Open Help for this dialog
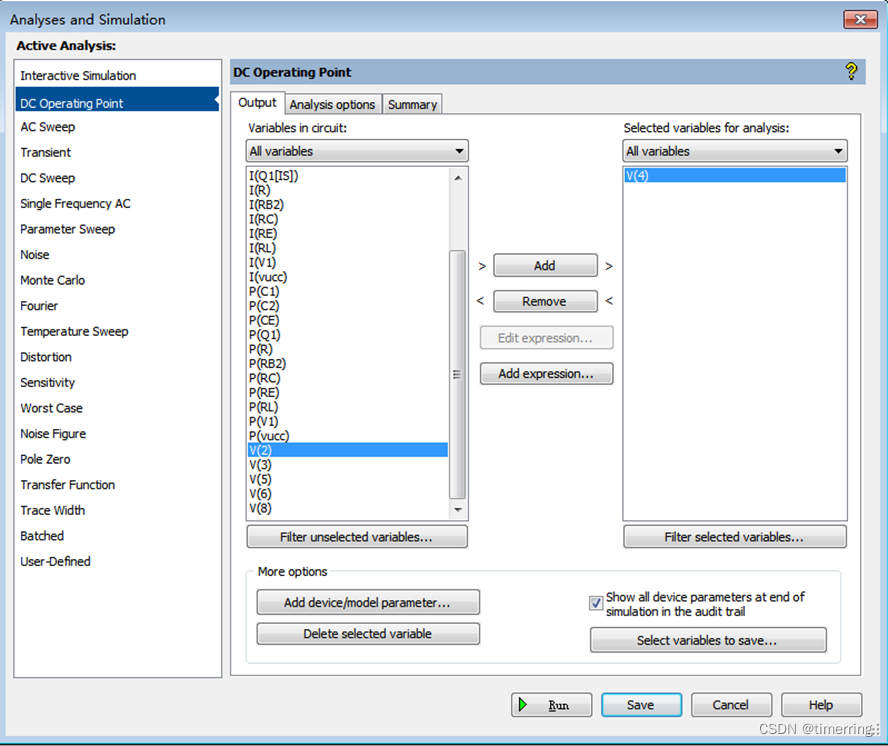The image size is (888, 746). [821, 705]
